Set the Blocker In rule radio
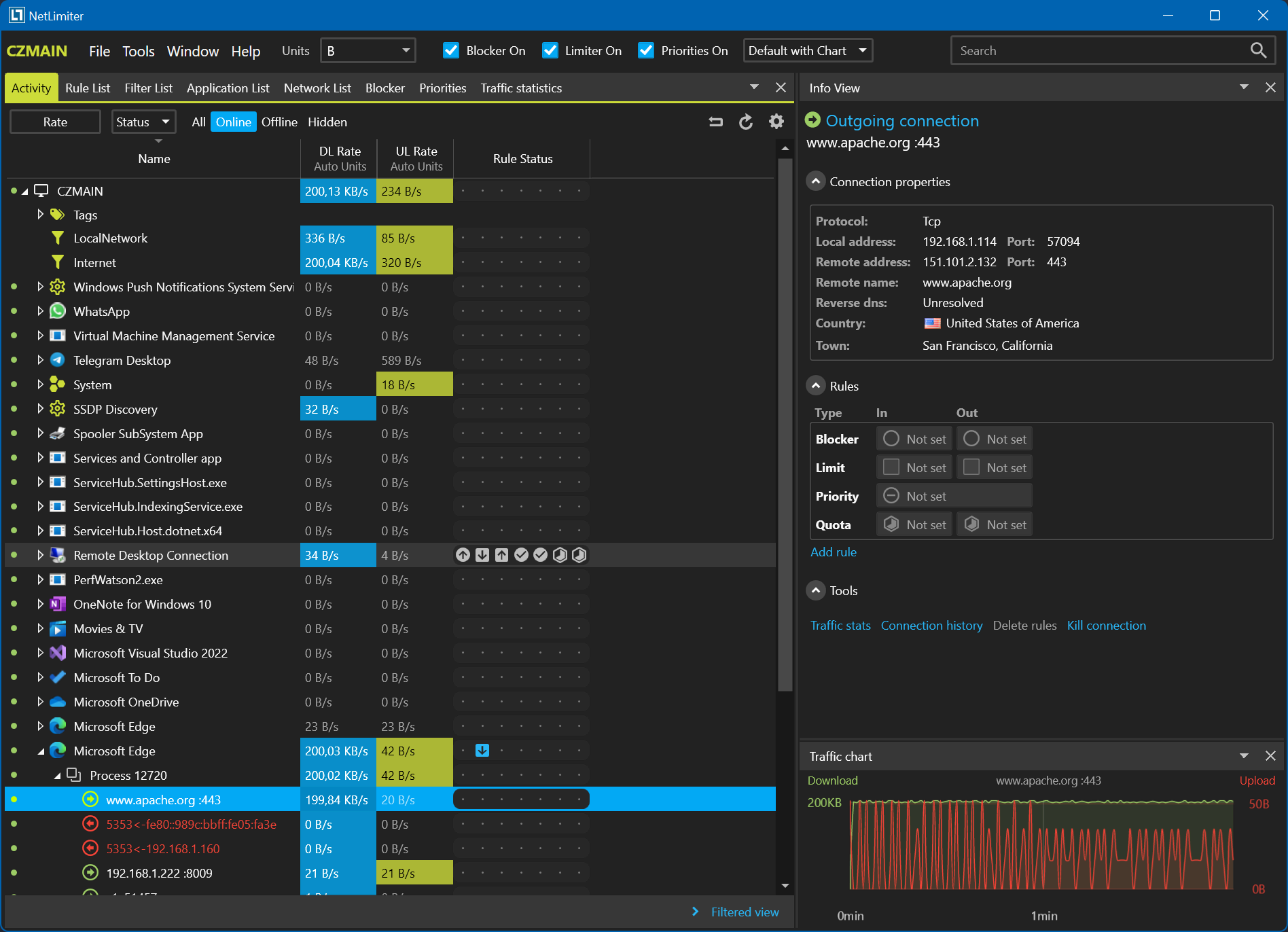Screen dimensions: 1288x932 pyautogui.click(x=891, y=439)
